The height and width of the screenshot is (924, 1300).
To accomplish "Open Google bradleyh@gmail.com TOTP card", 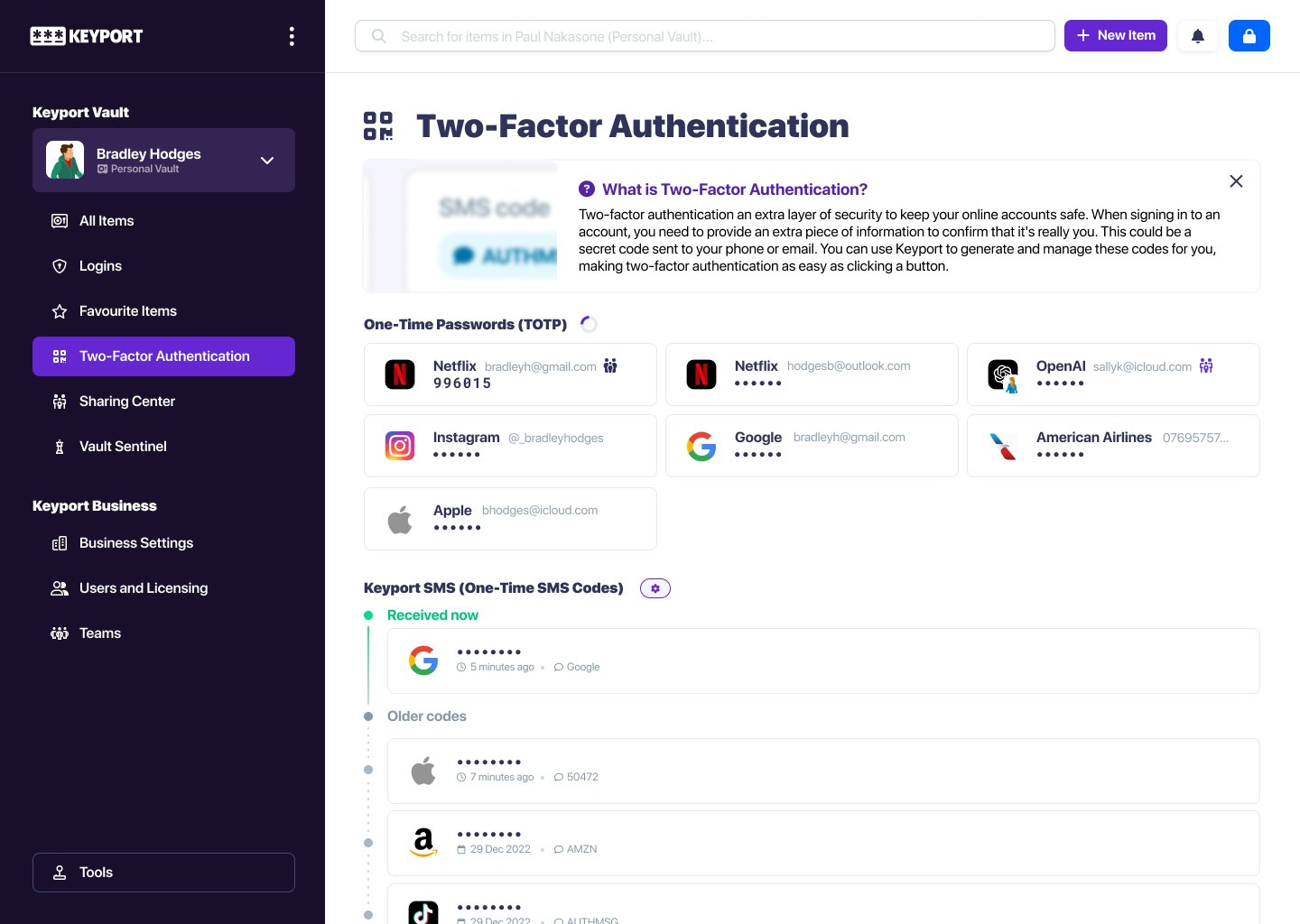I will tap(812, 446).
